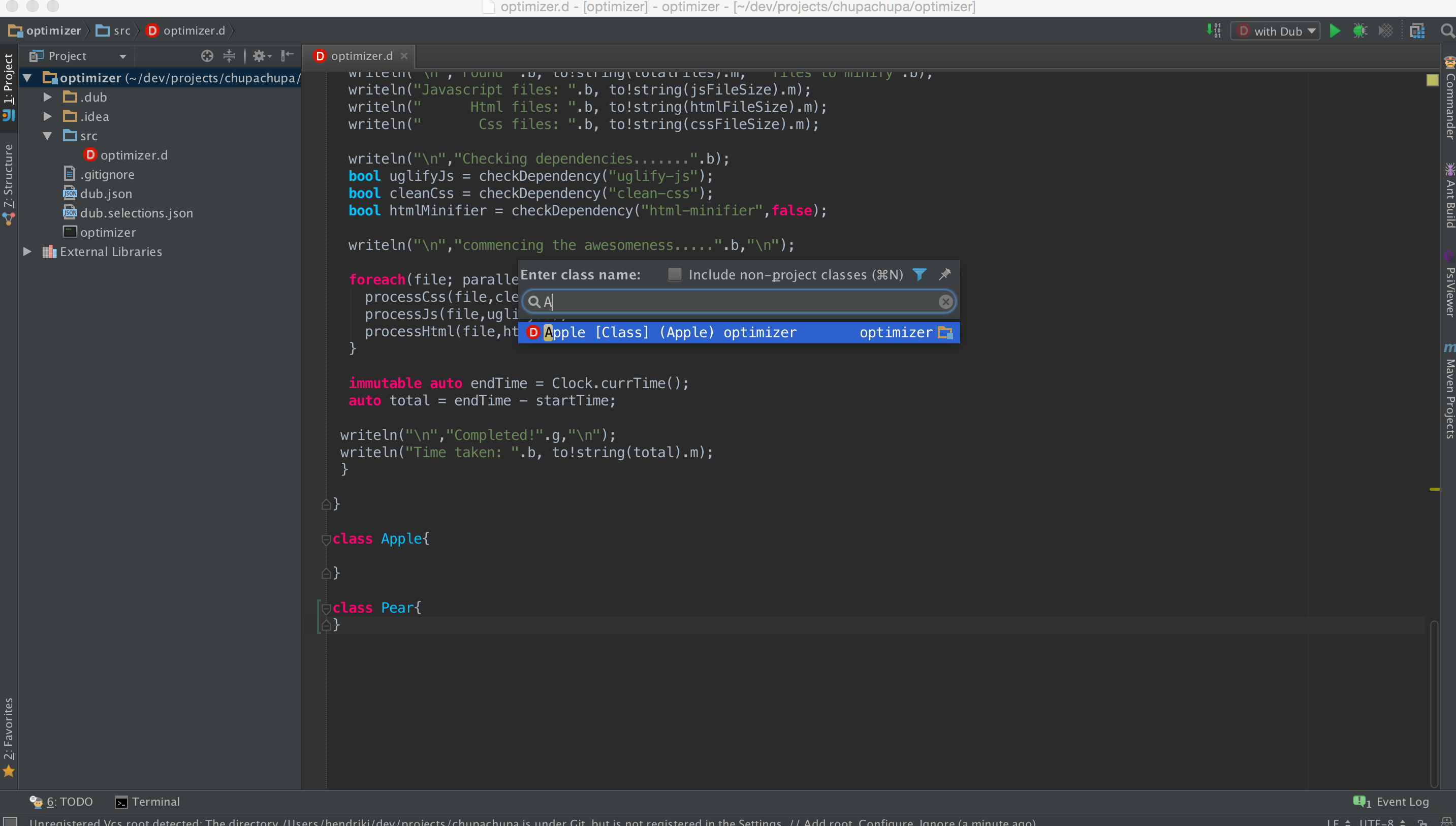Expand the .idea folder

(48, 116)
